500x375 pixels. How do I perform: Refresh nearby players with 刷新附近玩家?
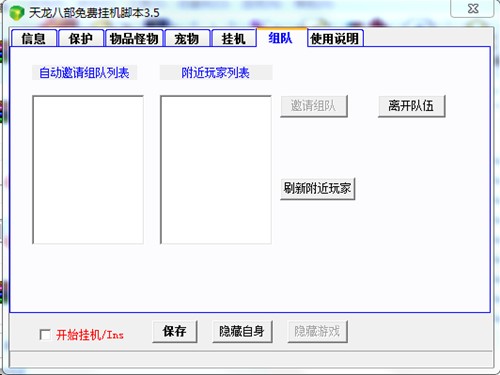[x=317, y=189]
